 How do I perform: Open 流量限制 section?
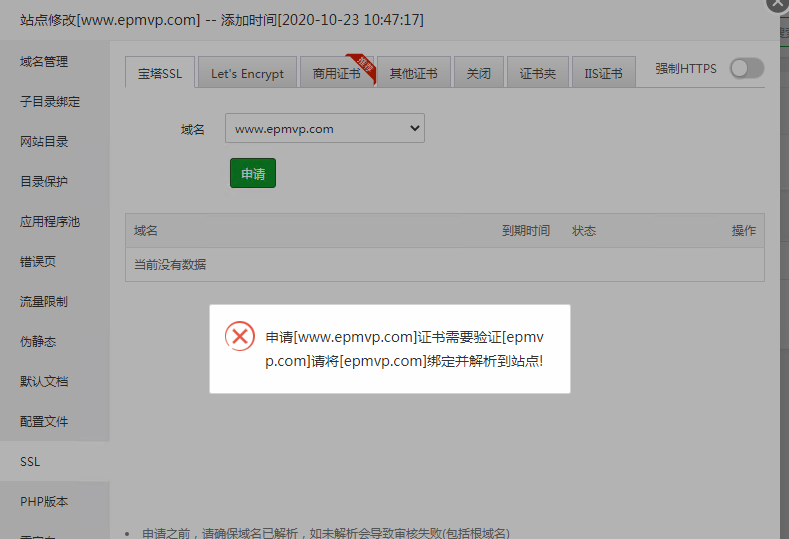44,301
